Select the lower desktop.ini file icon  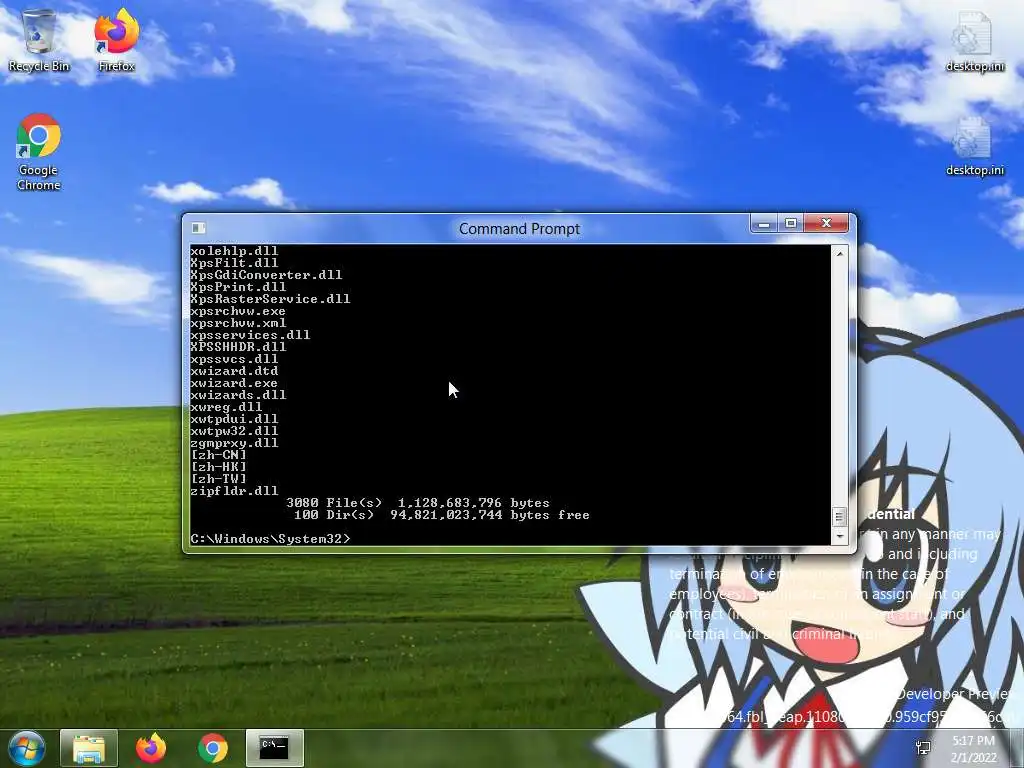pyautogui.click(x=974, y=145)
